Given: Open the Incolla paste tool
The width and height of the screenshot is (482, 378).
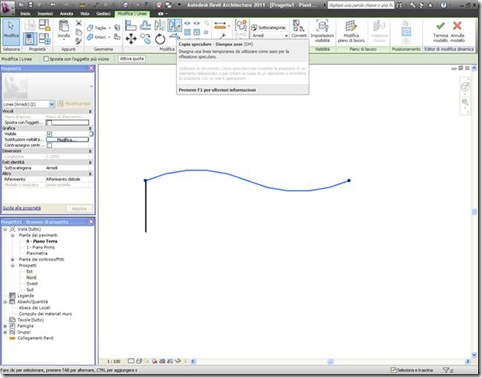Looking at the screenshot, I should 64,30.
